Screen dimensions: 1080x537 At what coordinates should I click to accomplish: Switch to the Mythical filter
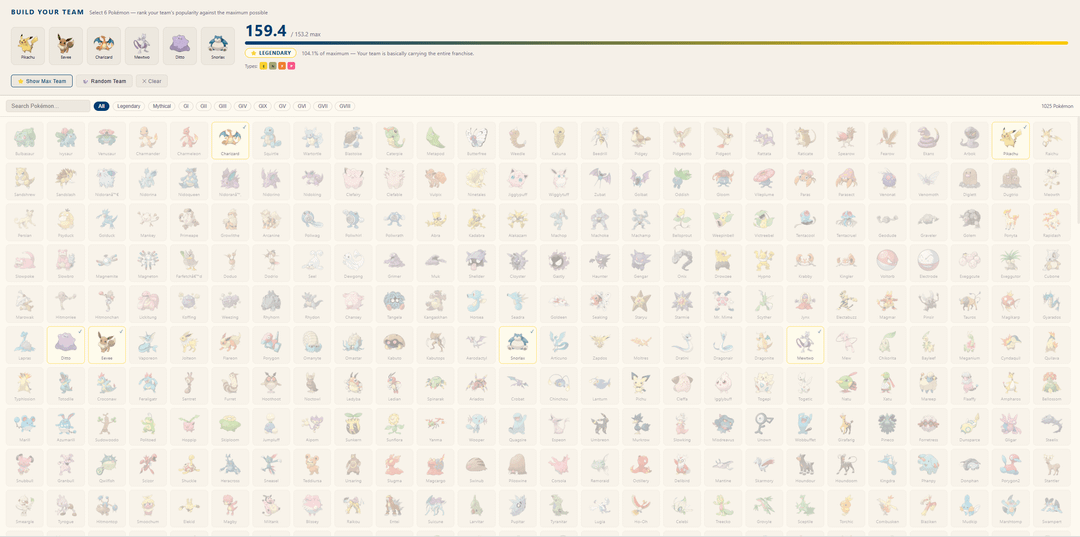(161, 106)
